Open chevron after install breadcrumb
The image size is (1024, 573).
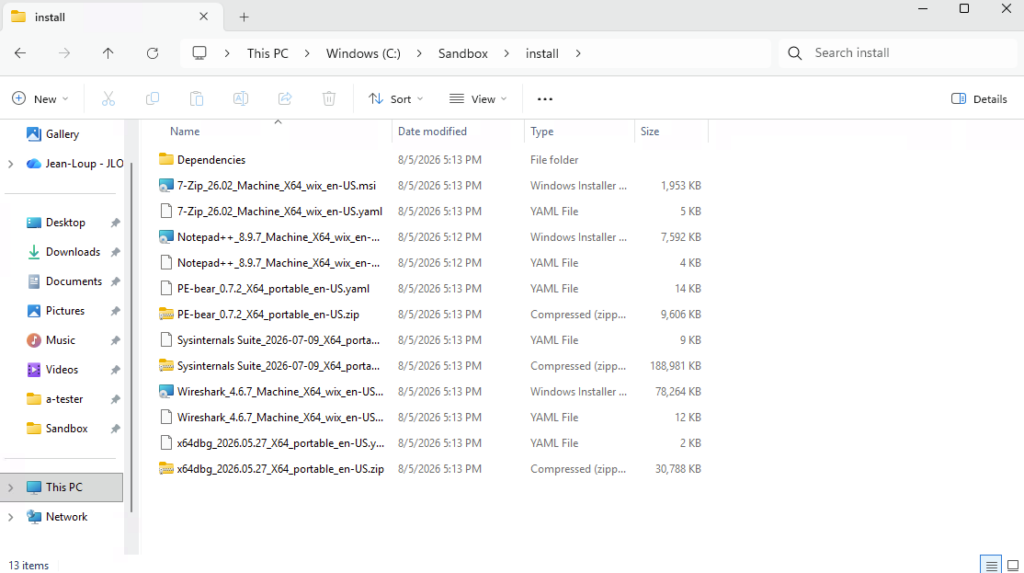(x=578, y=54)
